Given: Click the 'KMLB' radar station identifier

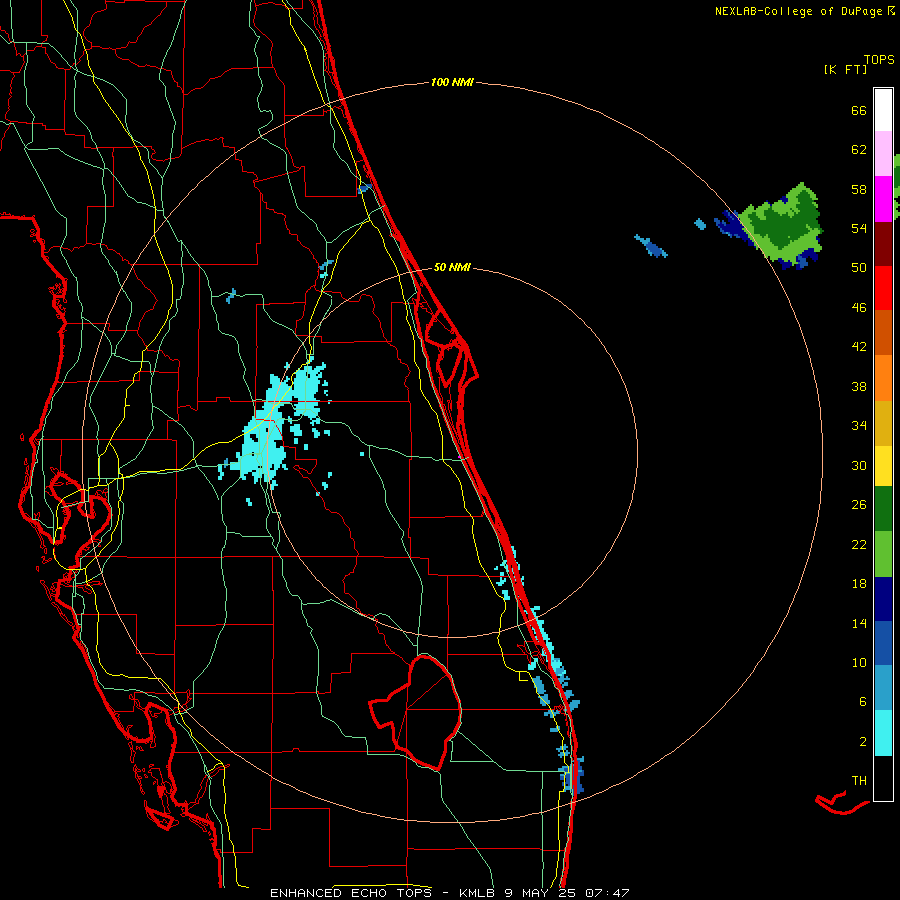Looking at the screenshot, I should (479, 893).
